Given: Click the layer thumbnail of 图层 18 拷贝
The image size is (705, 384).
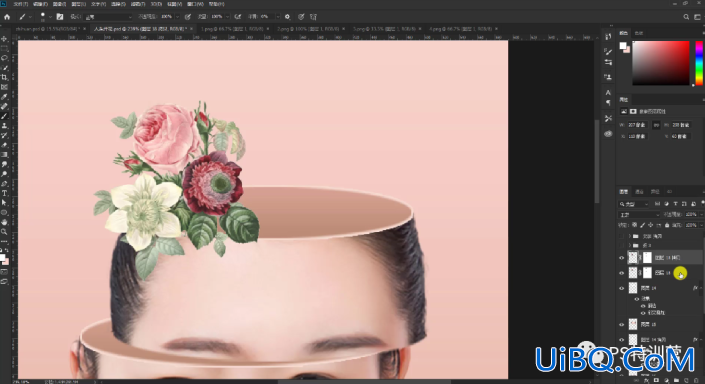Looking at the screenshot, I should pyautogui.click(x=633, y=258).
